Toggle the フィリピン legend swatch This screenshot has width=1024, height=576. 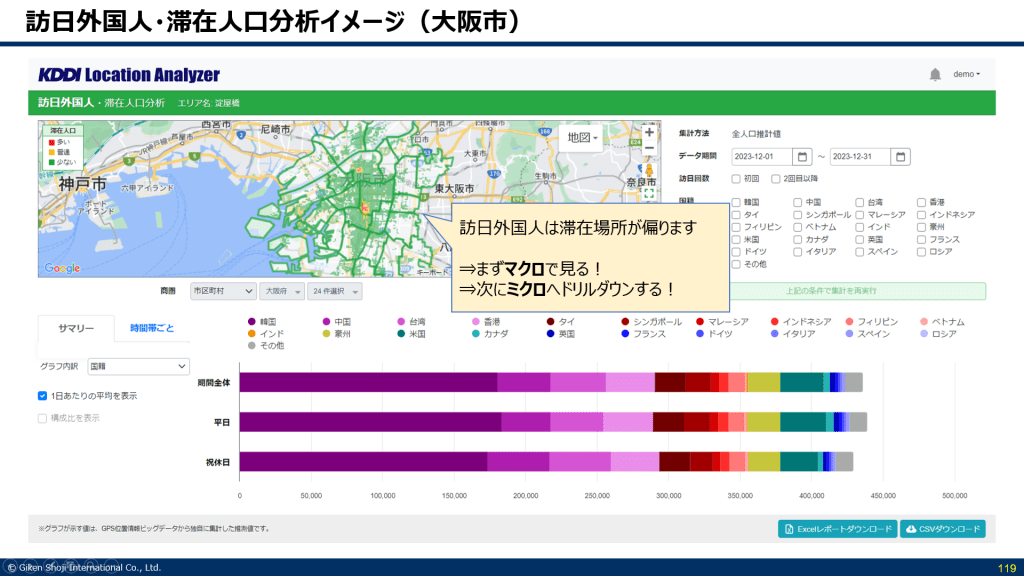tap(850, 322)
